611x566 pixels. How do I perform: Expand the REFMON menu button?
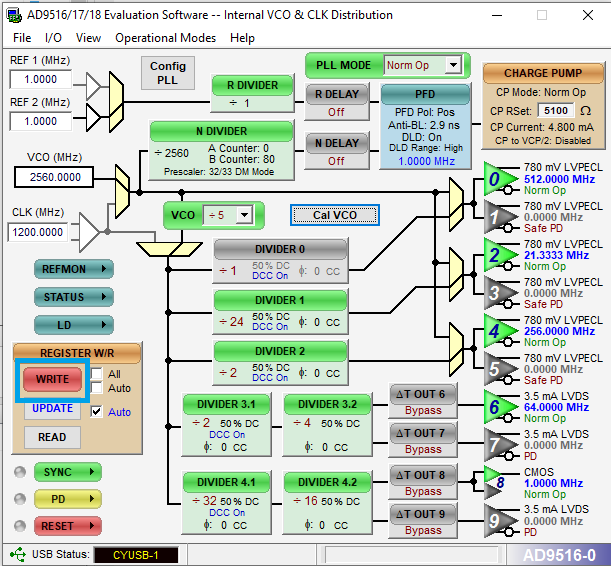point(74,269)
